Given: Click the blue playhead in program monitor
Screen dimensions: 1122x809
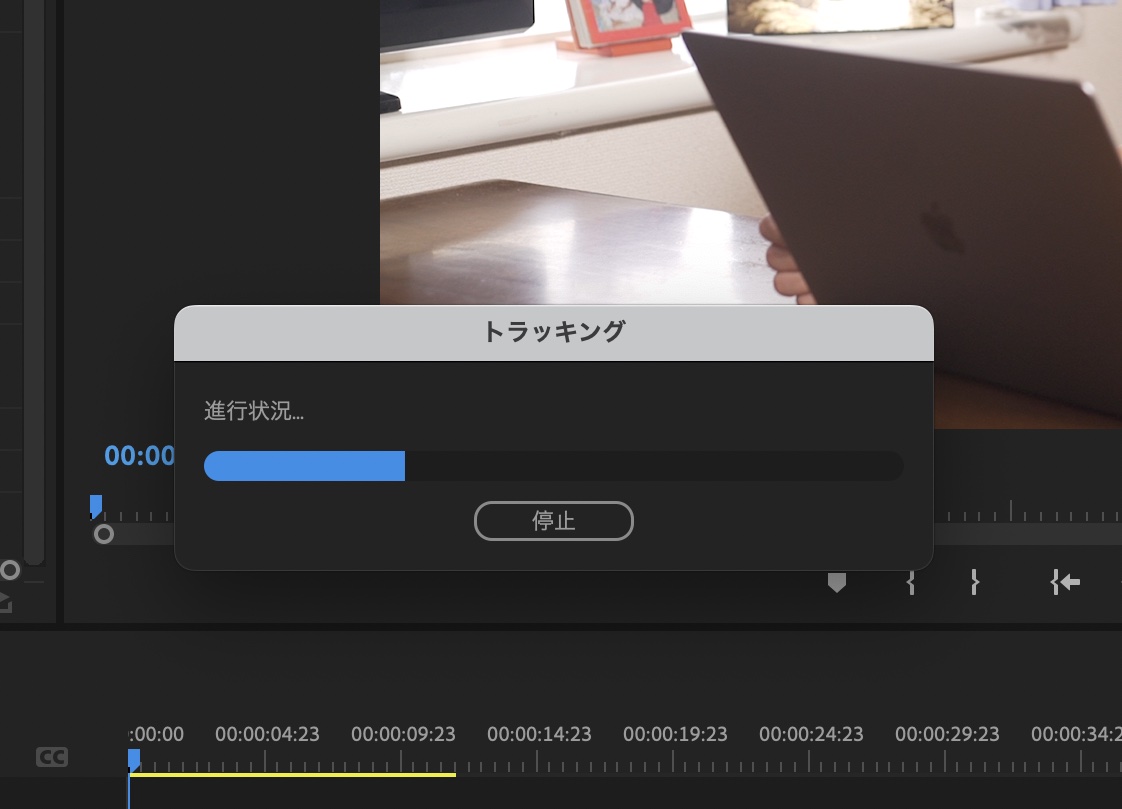Looking at the screenshot, I should pos(96,506).
